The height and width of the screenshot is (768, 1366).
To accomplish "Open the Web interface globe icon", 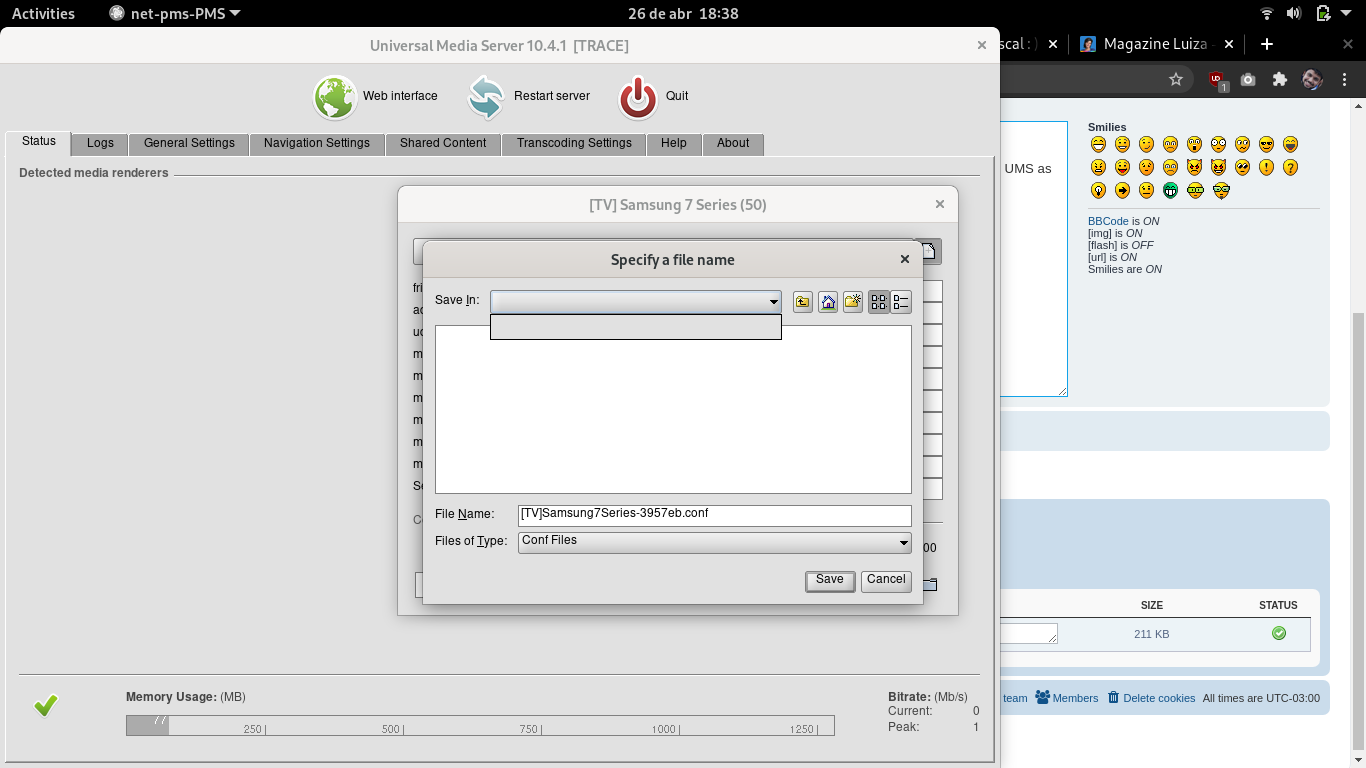I will click(335, 97).
